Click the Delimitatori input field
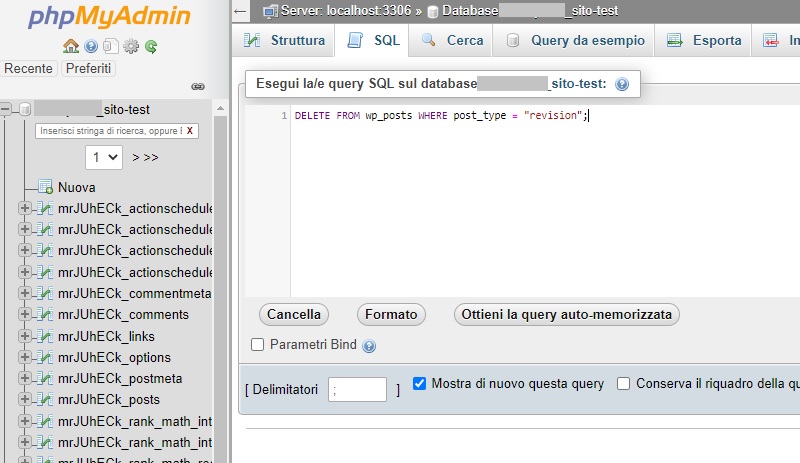This screenshot has width=800, height=463. click(357, 389)
